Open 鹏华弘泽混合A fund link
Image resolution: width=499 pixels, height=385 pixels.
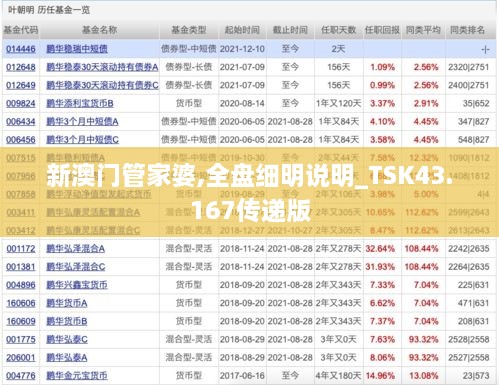(x=75, y=249)
